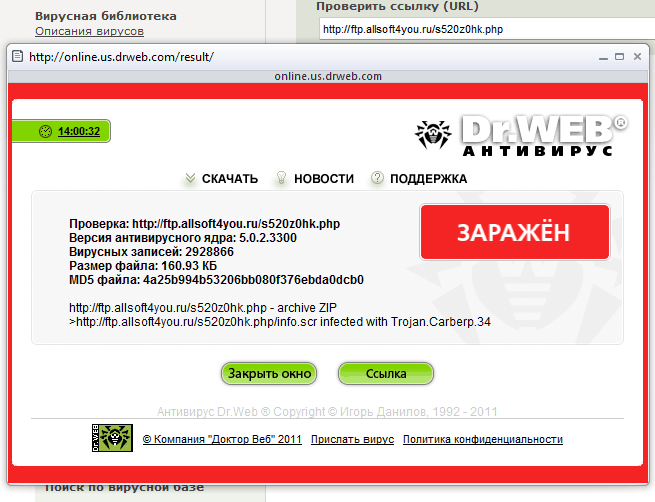Select the Trojan.Carberp.34 infection line
The width and height of the screenshot is (655, 502).
(280, 322)
